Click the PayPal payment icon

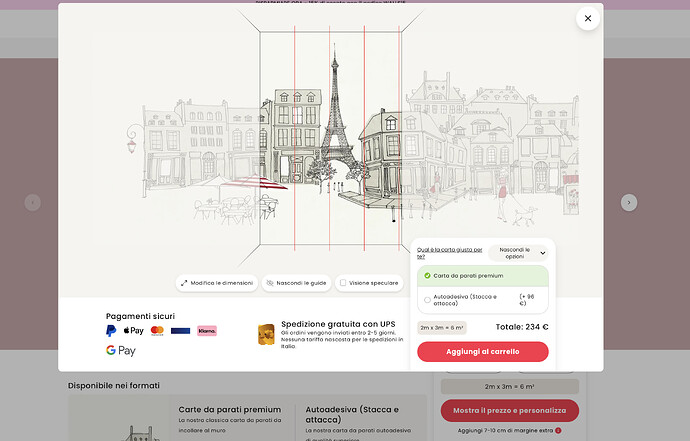pos(111,331)
